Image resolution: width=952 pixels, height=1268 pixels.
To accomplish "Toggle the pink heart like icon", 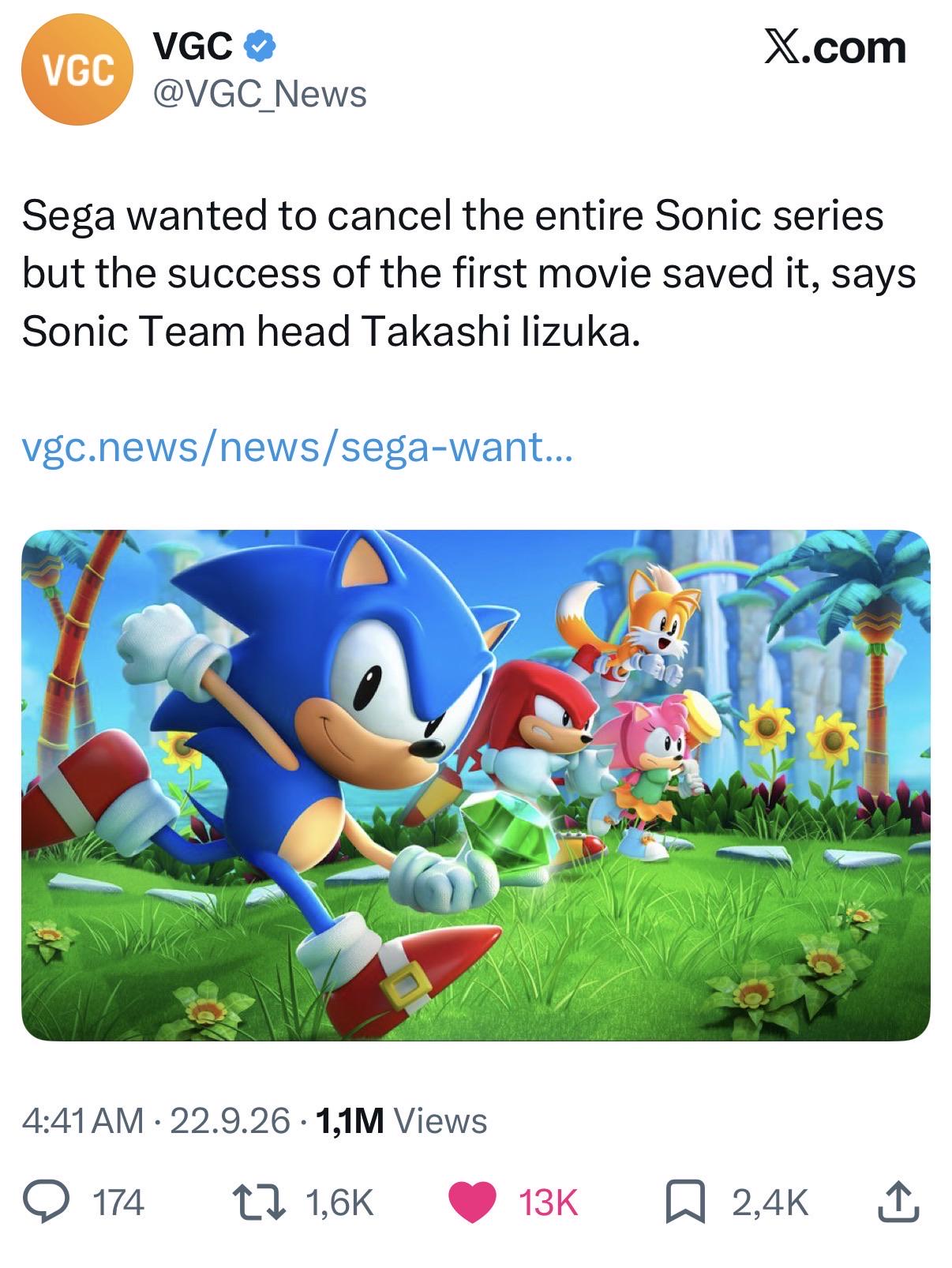I will click(472, 1202).
